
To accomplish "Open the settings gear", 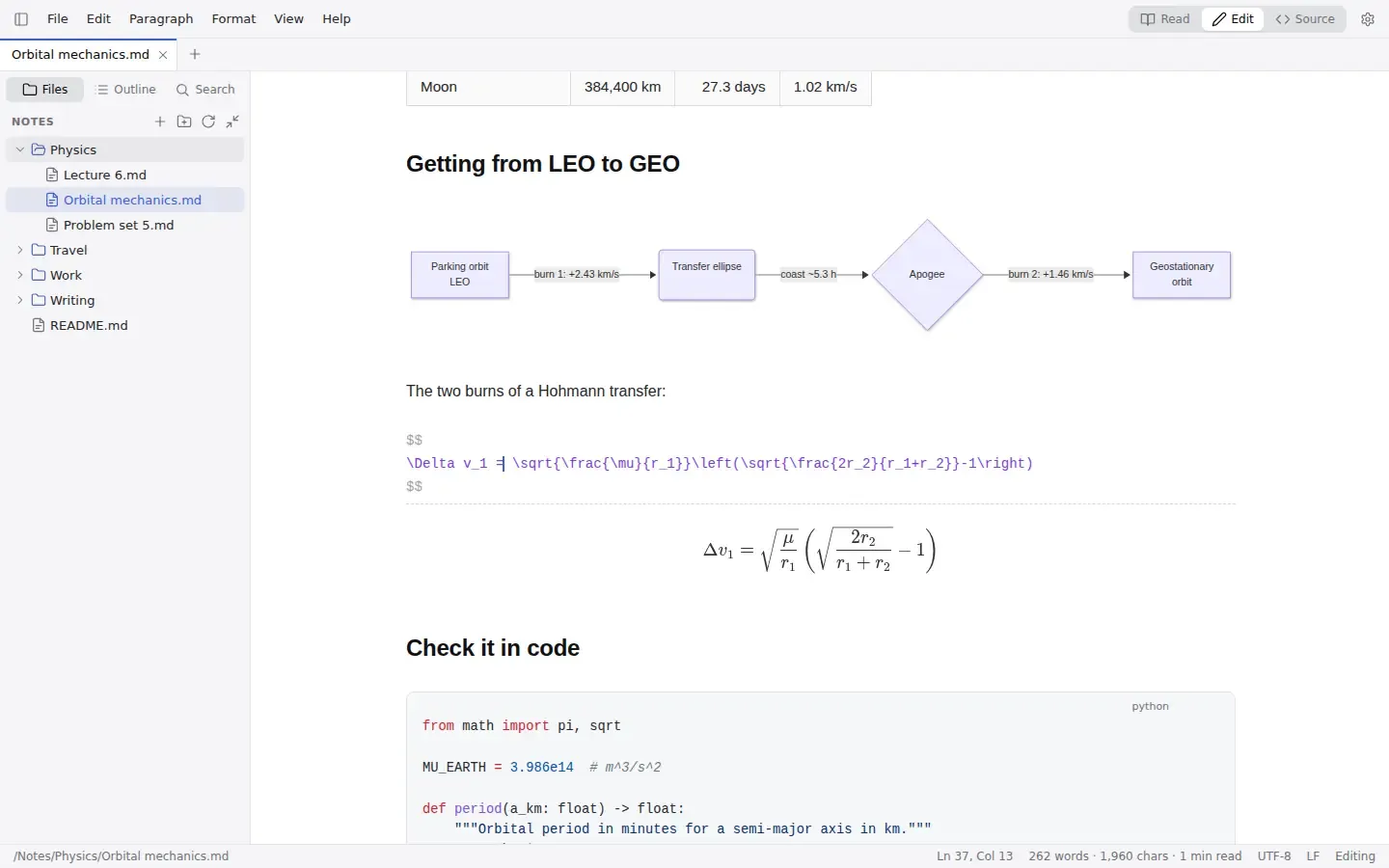I will [1368, 19].
